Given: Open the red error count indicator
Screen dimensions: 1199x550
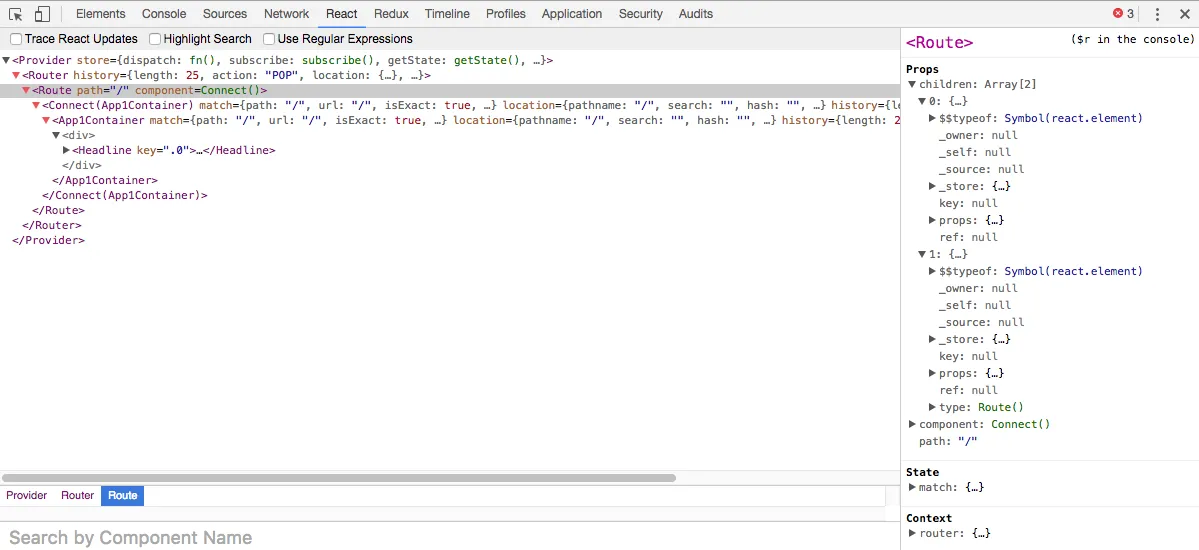Looking at the screenshot, I should point(1123,14).
